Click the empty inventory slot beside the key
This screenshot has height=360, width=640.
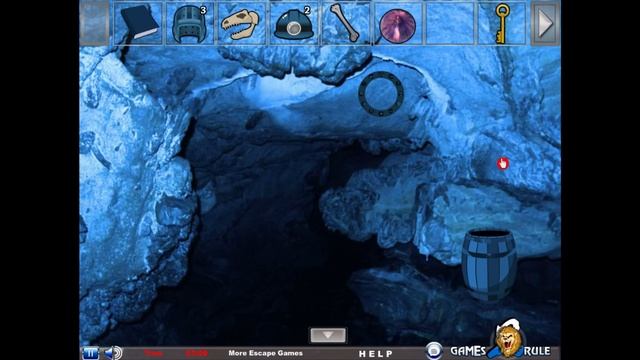click(450, 23)
